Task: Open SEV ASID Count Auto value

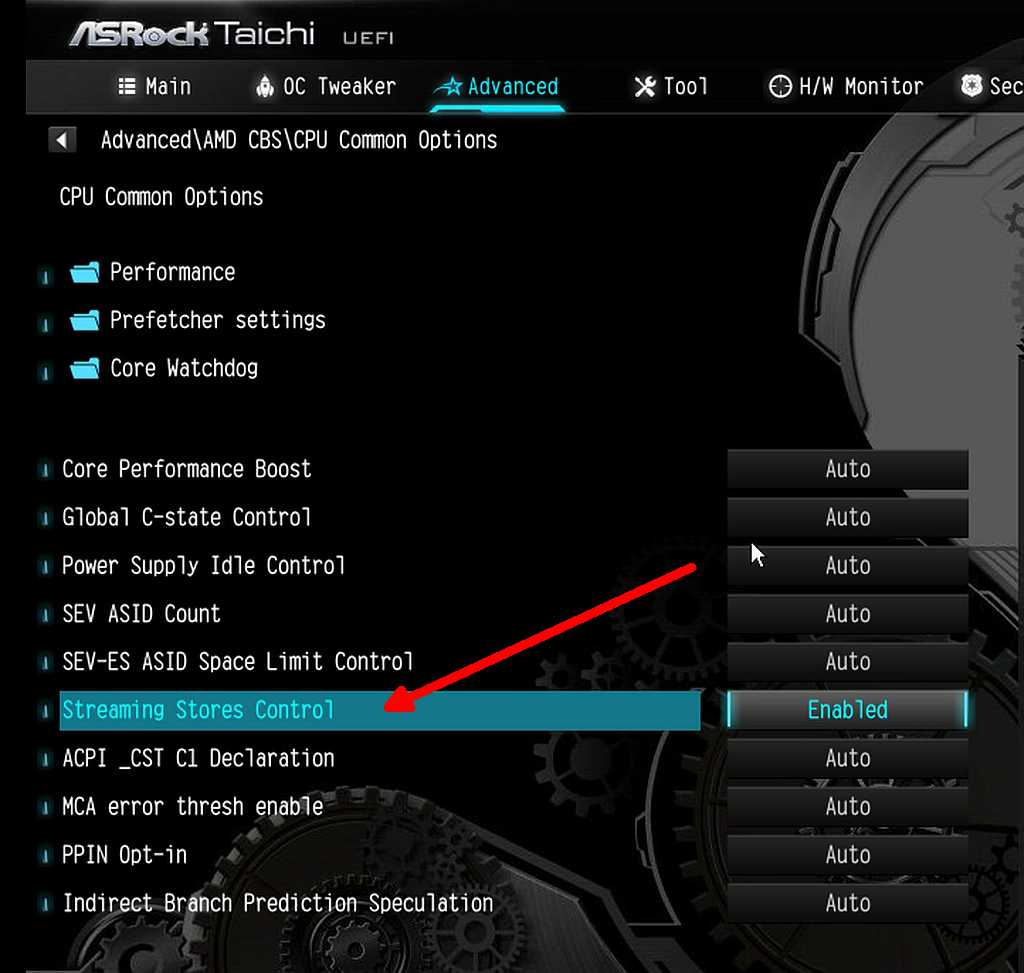Action: point(848,614)
